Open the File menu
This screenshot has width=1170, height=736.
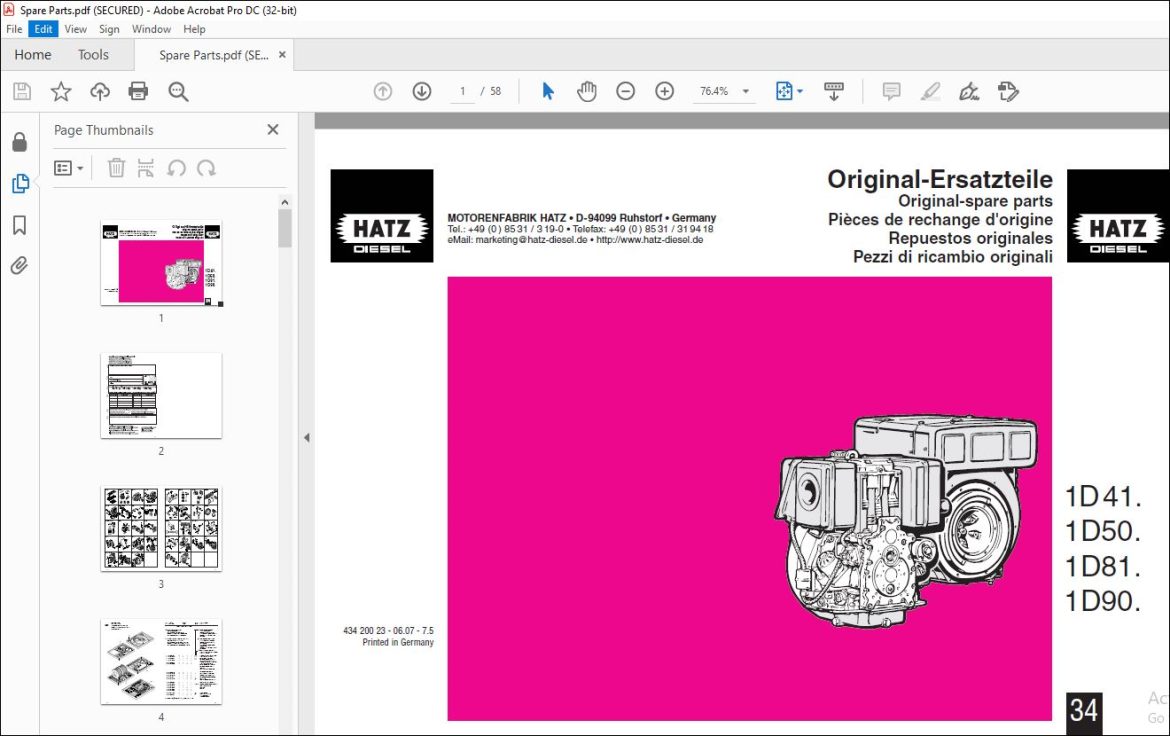14,29
